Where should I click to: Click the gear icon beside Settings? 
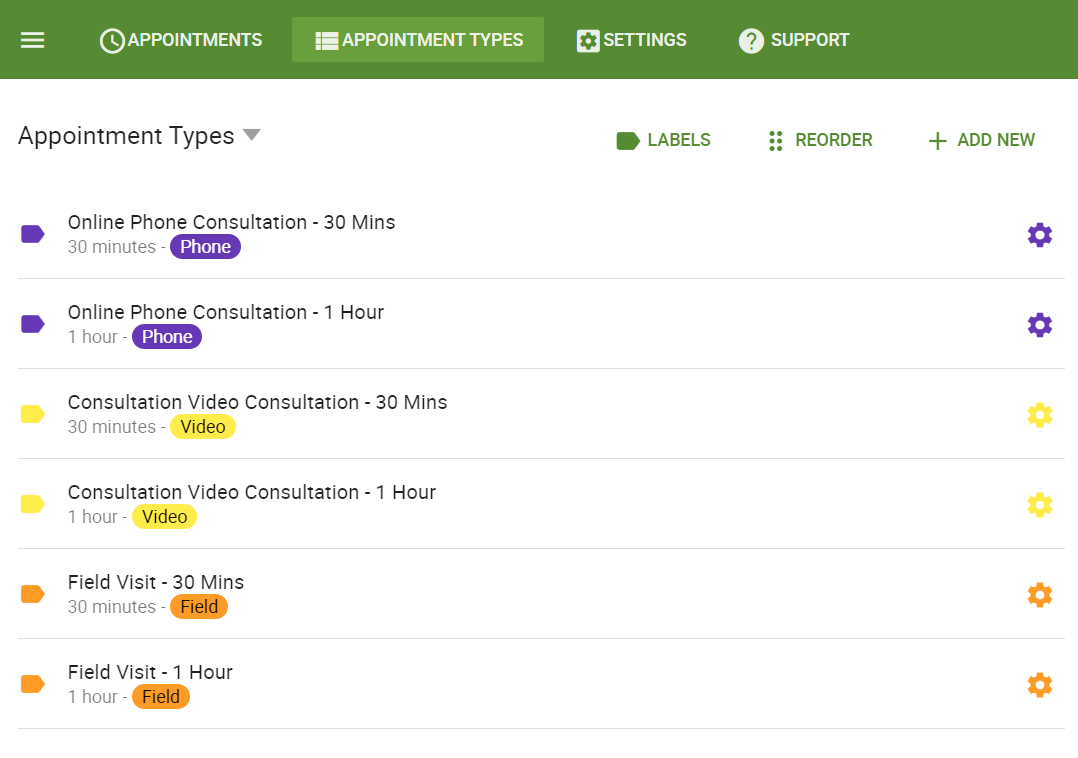pyautogui.click(x=587, y=40)
